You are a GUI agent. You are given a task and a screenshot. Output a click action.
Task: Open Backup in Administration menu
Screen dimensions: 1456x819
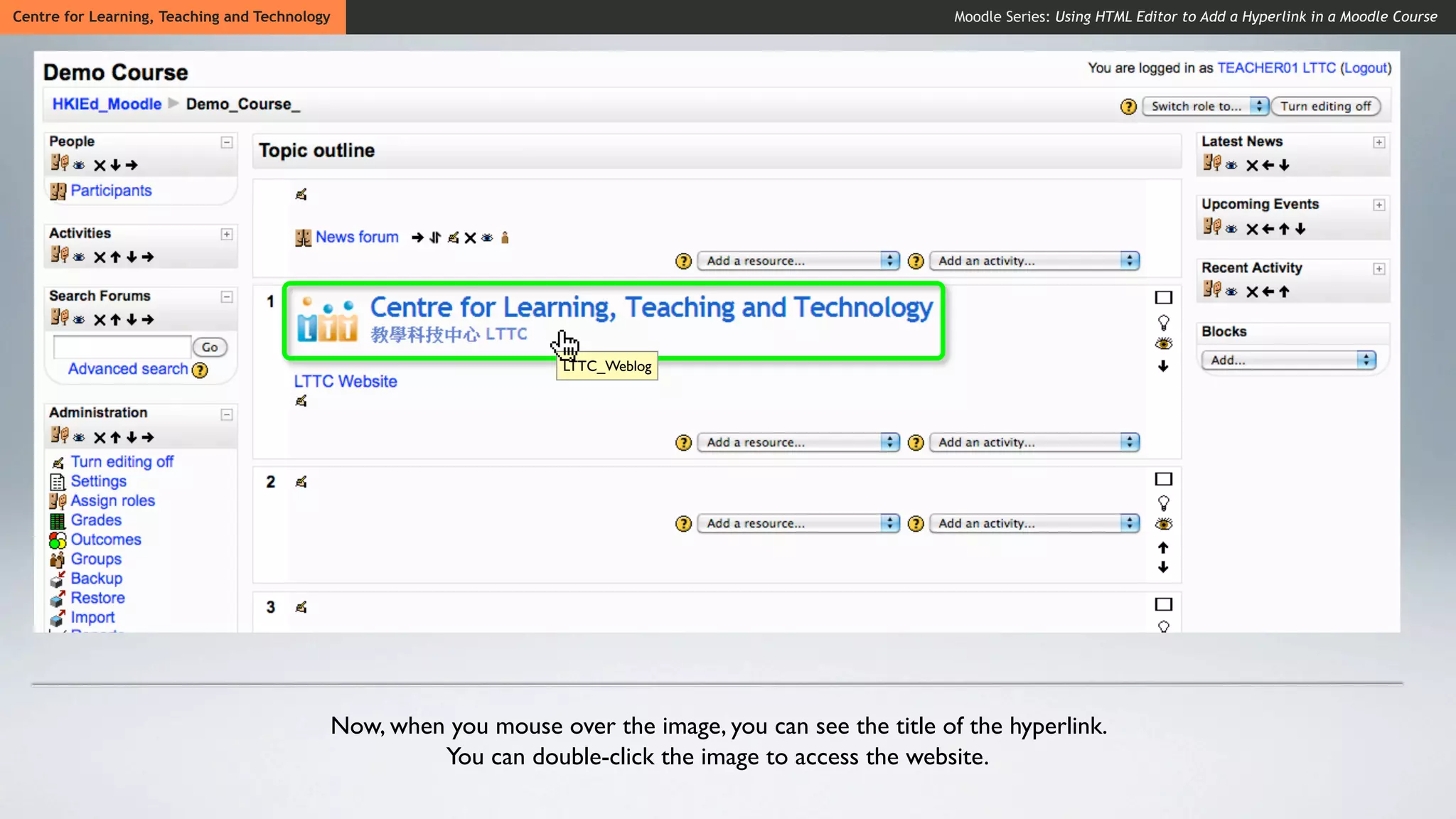click(x=96, y=578)
